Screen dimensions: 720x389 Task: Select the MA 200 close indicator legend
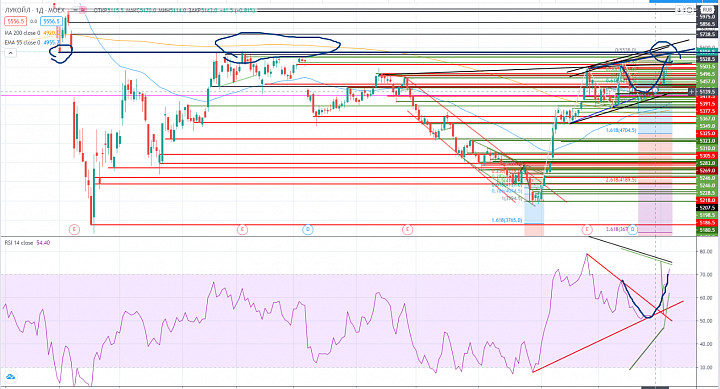coord(22,33)
